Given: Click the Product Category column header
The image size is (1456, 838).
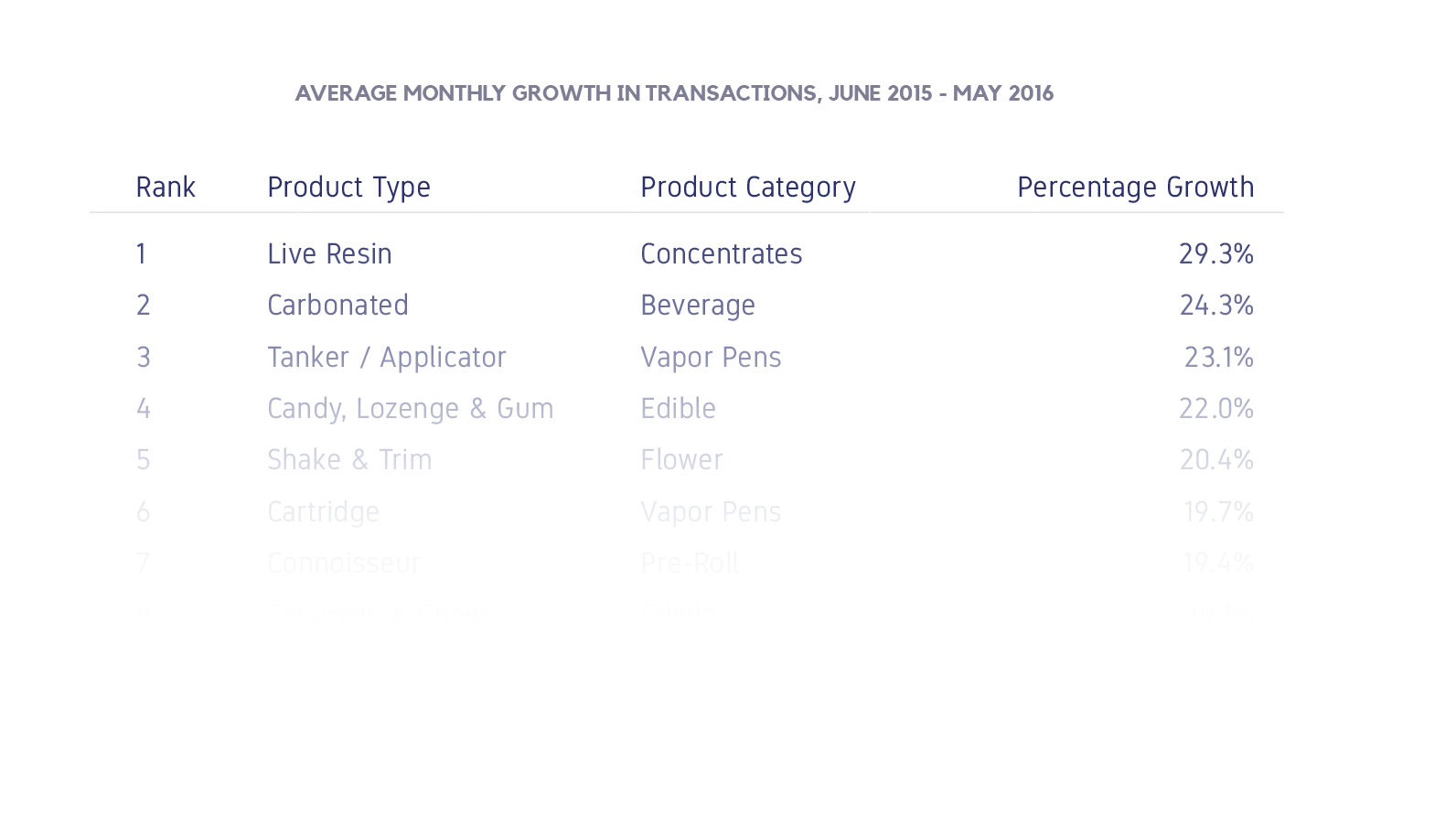Looking at the screenshot, I should 748,188.
